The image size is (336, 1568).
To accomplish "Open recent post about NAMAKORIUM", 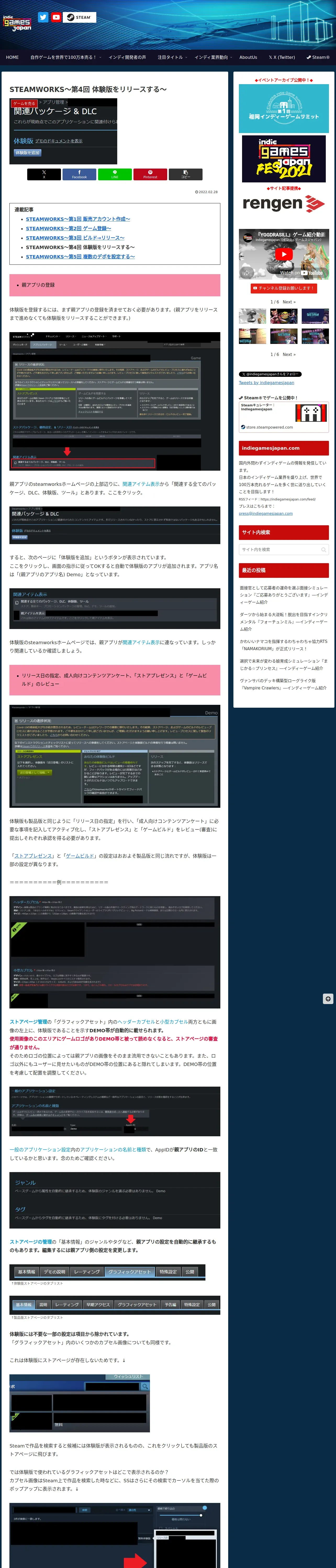I will coord(284,645).
